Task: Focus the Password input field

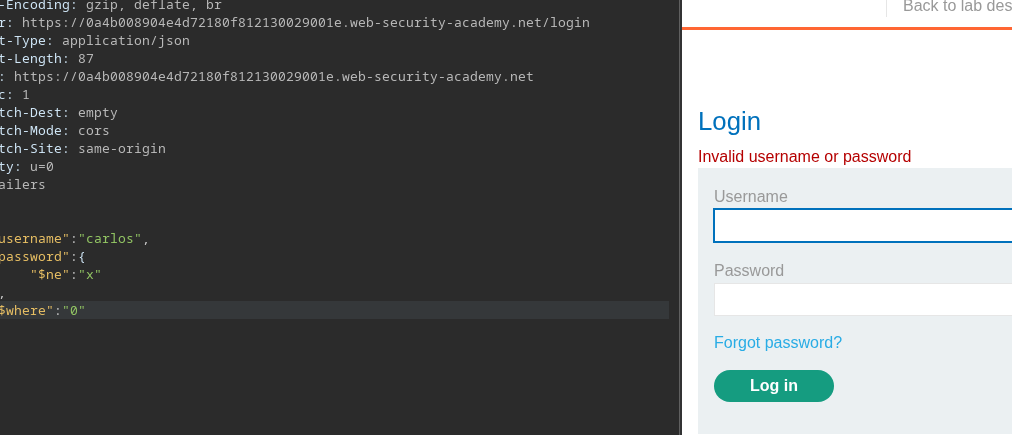Action: 862,299
